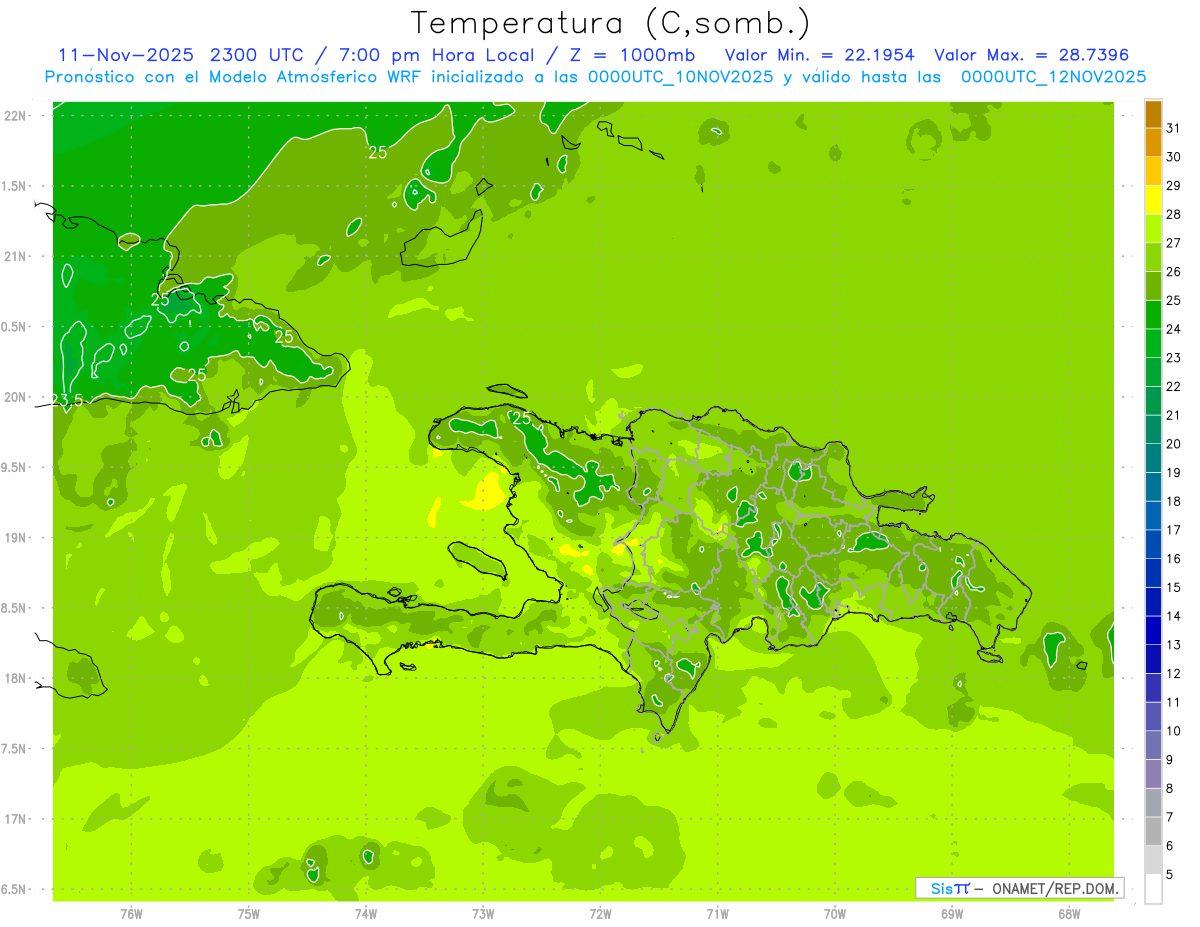Click the legend swatch between 6 and 7
Viewport: 1200px width, 927px height.
click(1153, 831)
